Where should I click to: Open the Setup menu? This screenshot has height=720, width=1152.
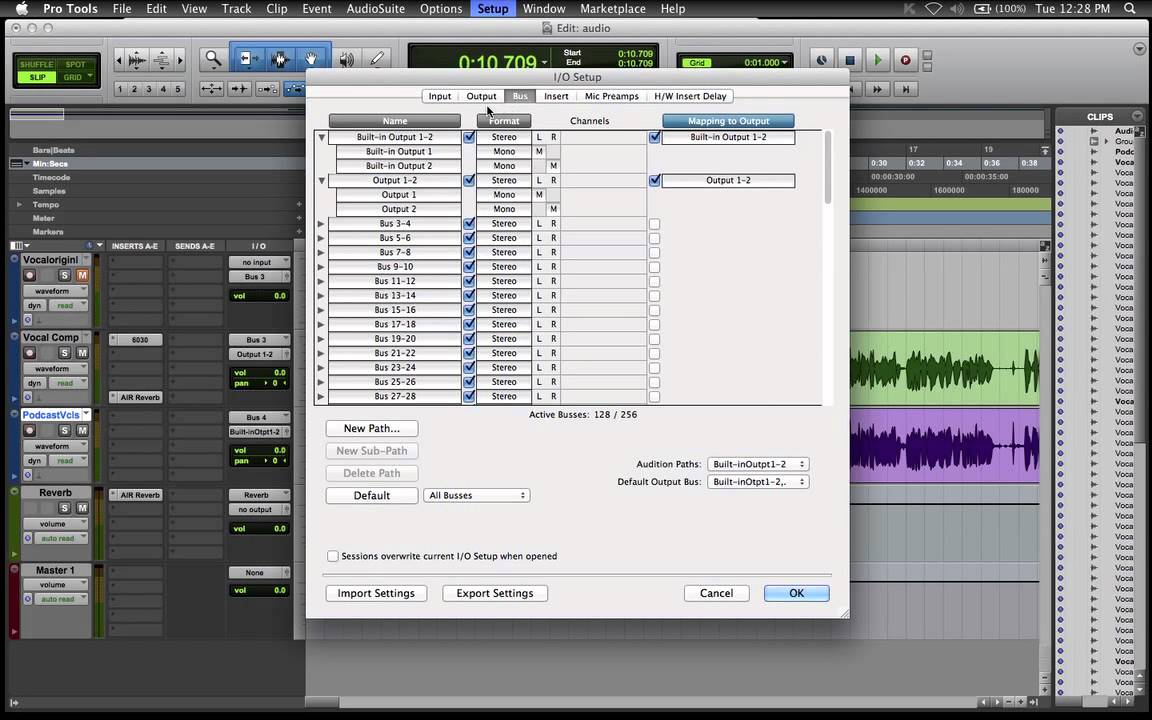pyautogui.click(x=492, y=9)
